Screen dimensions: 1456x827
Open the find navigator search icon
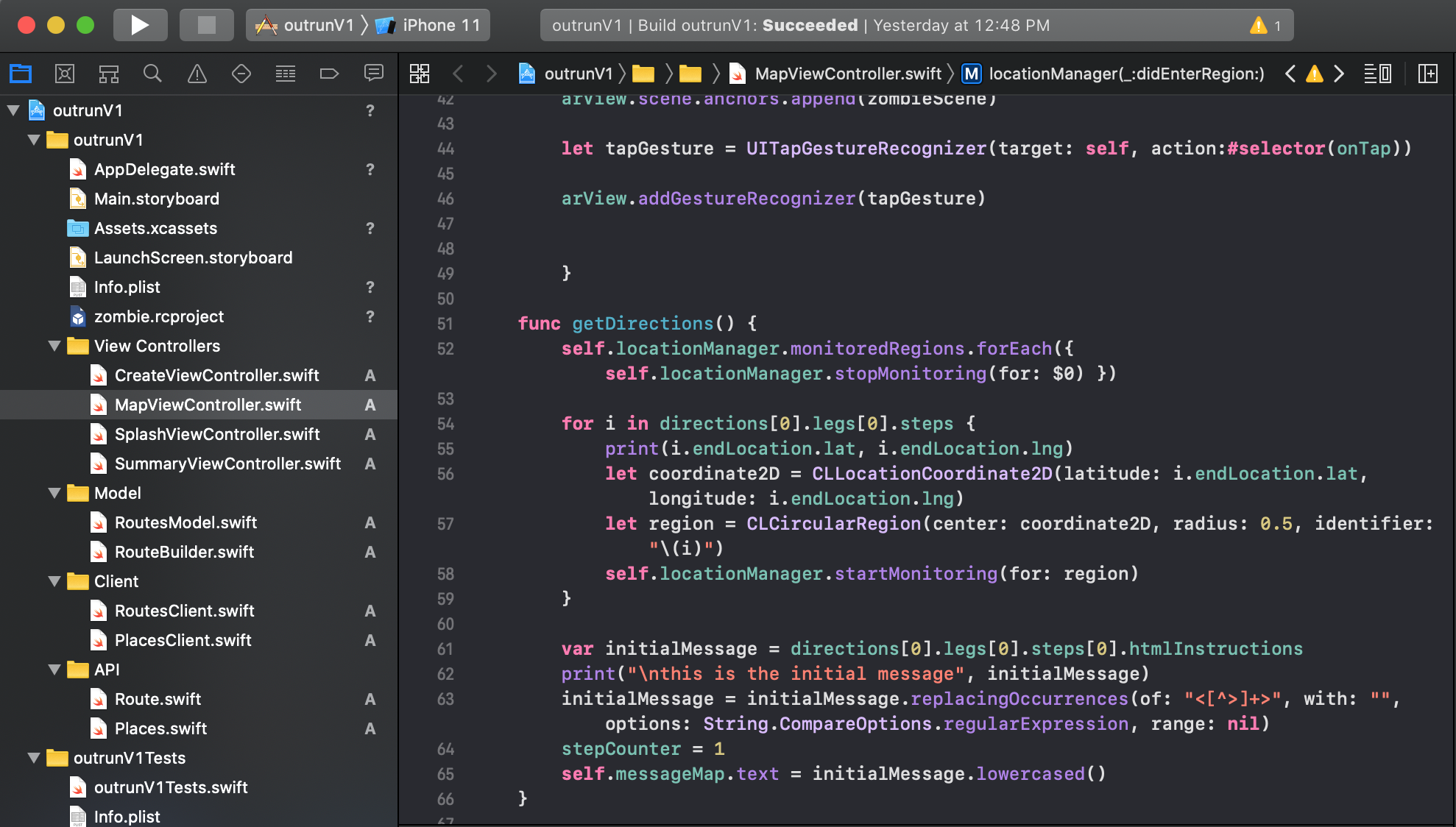point(152,74)
